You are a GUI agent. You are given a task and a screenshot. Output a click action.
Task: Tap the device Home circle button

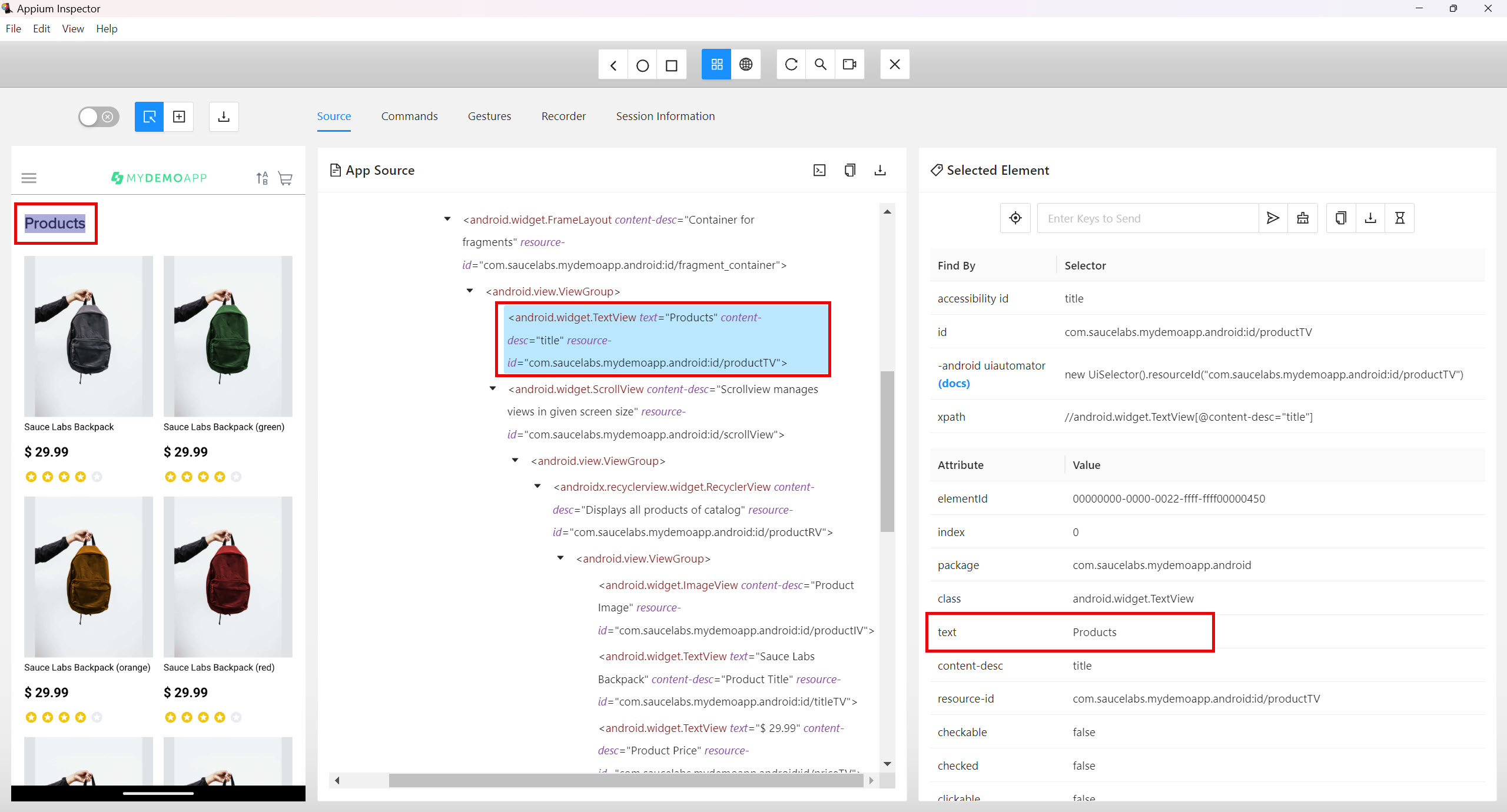click(643, 65)
